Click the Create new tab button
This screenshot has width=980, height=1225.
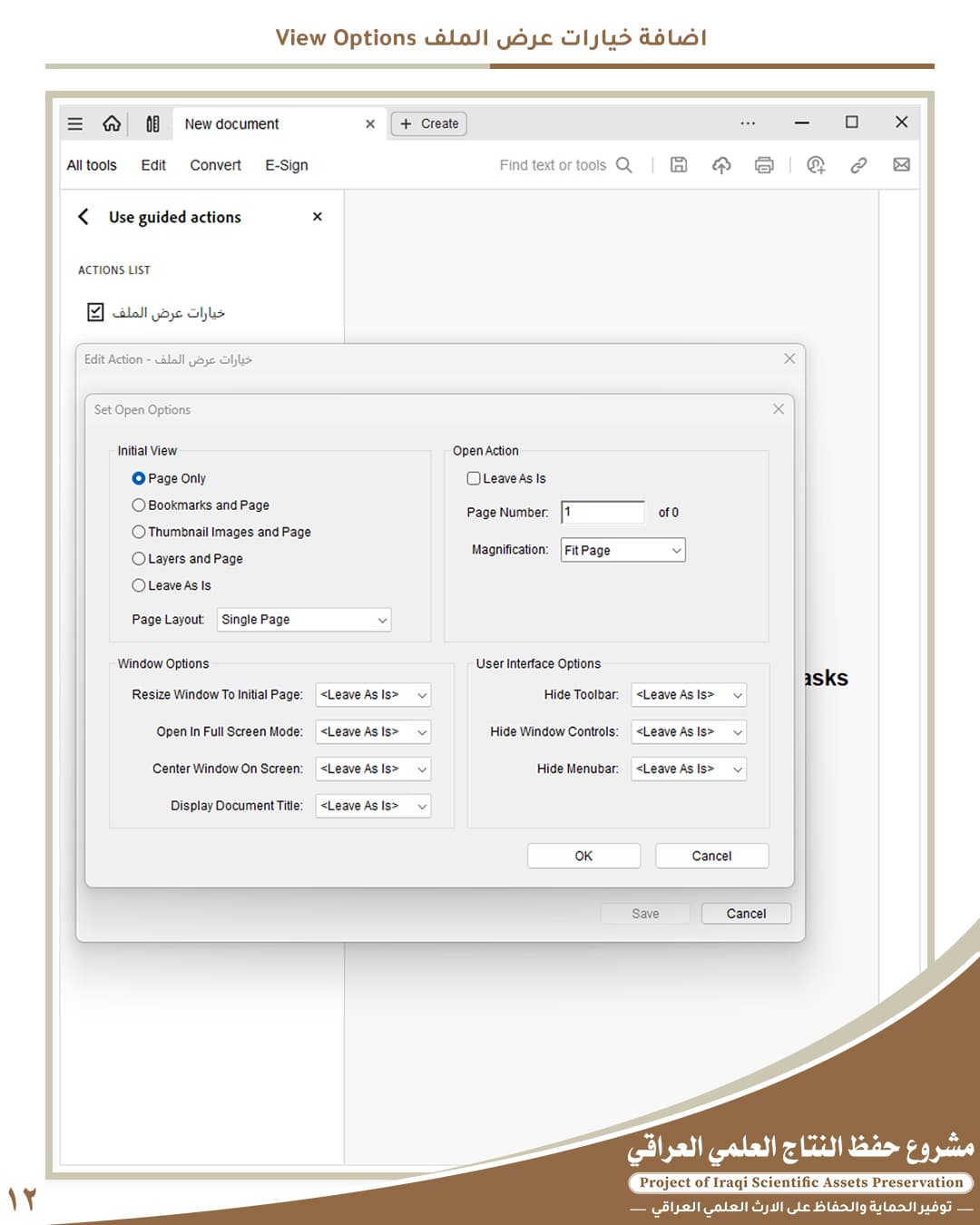click(x=429, y=123)
